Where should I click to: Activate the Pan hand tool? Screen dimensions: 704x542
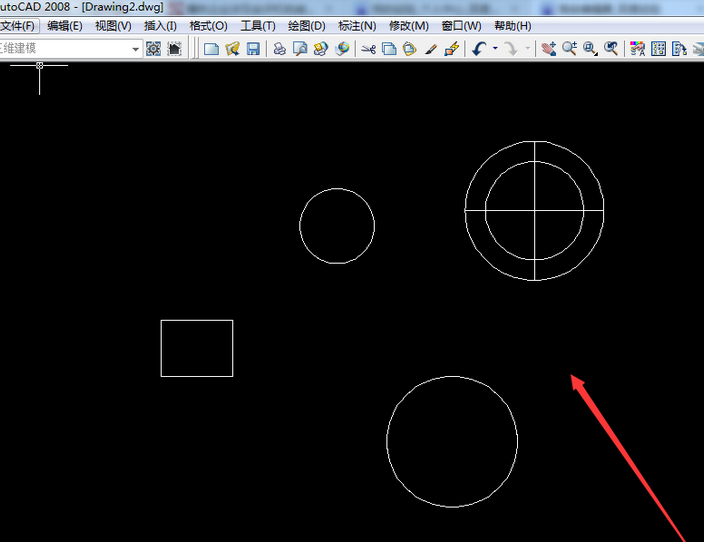548,48
